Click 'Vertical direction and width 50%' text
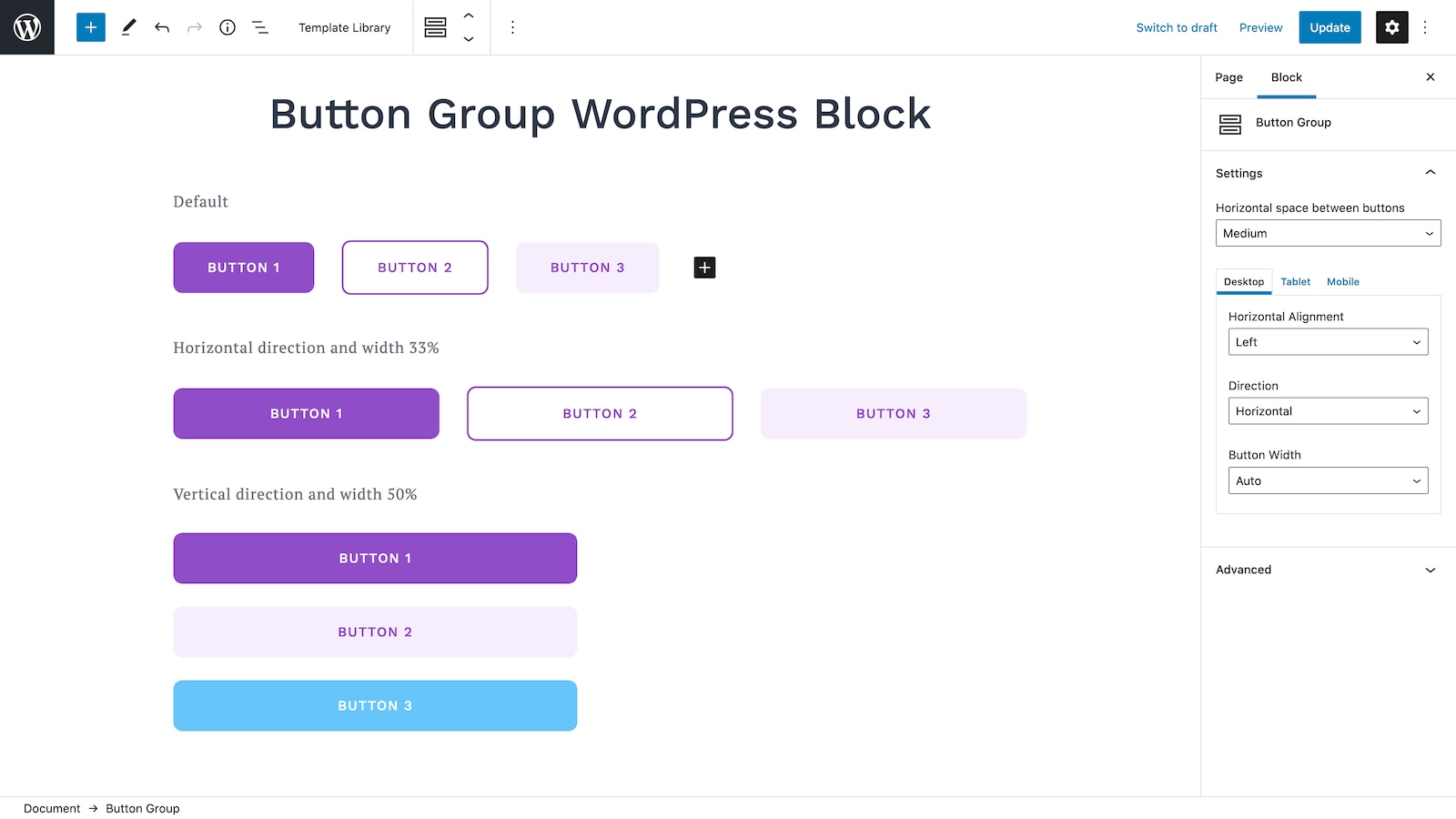Viewport: 1456px width, 819px height. [x=295, y=494]
